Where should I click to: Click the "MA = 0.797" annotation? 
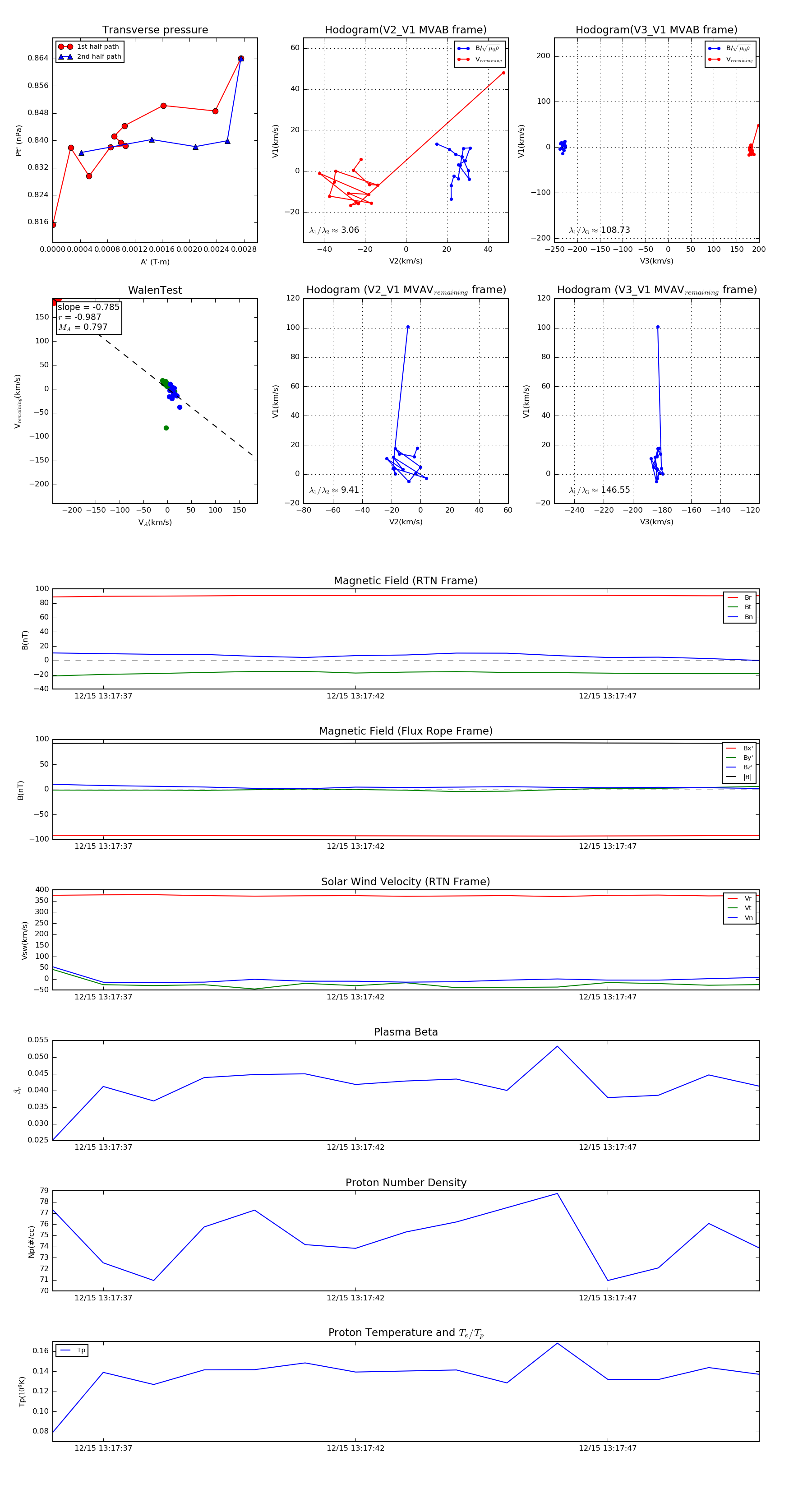pyautogui.click(x=82, y=327)
